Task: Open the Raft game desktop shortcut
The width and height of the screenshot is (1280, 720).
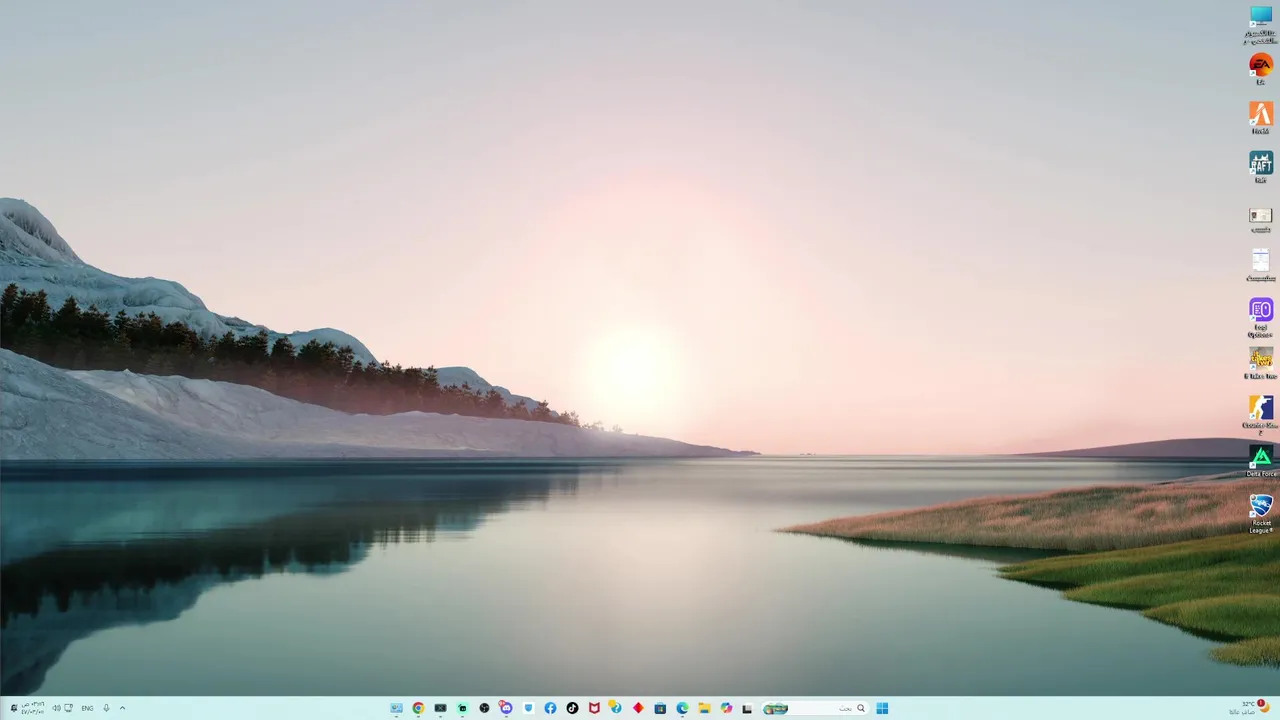Action: 1261,166
